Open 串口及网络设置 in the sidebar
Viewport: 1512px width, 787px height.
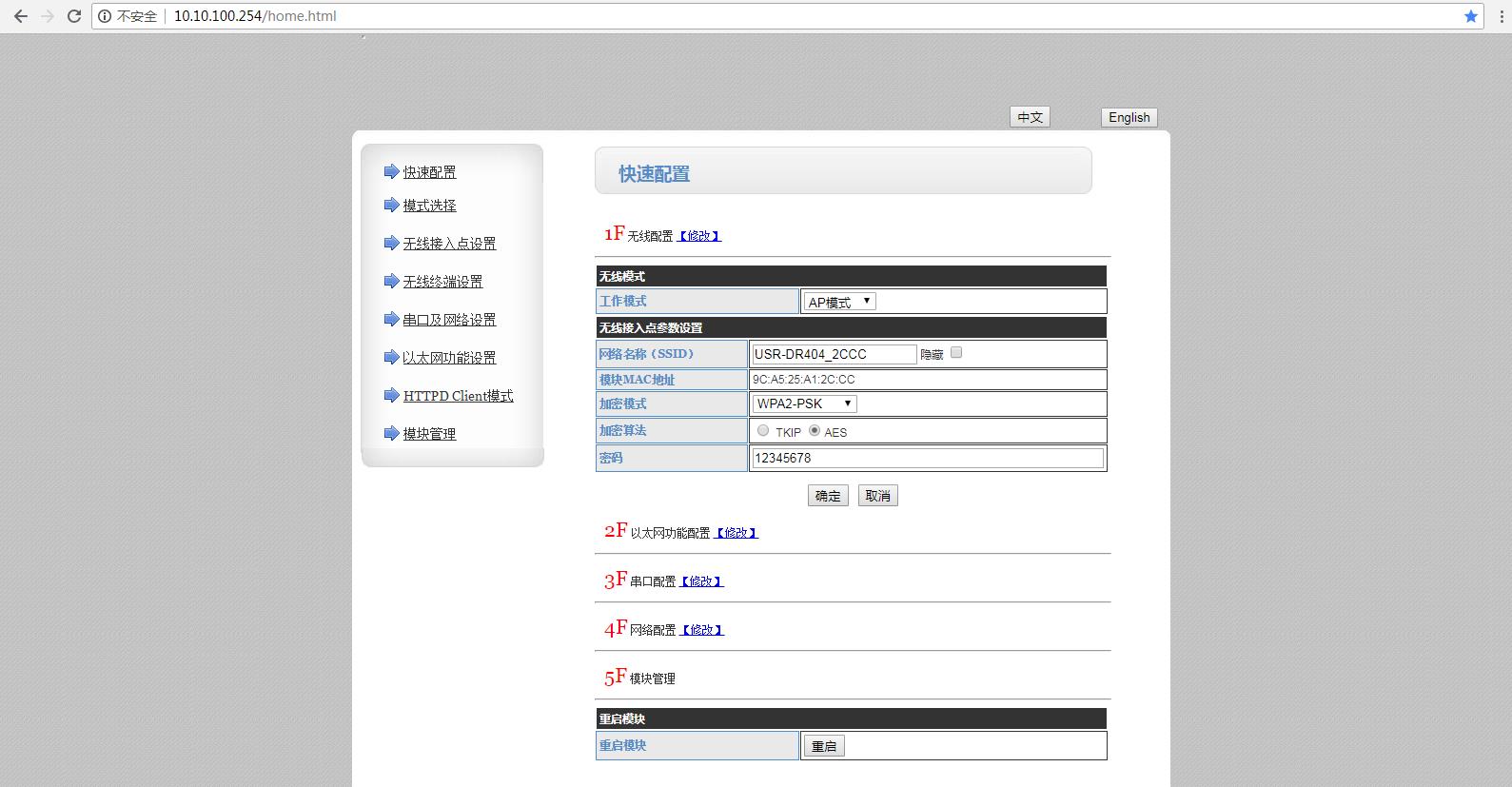(x=449, y=320)
